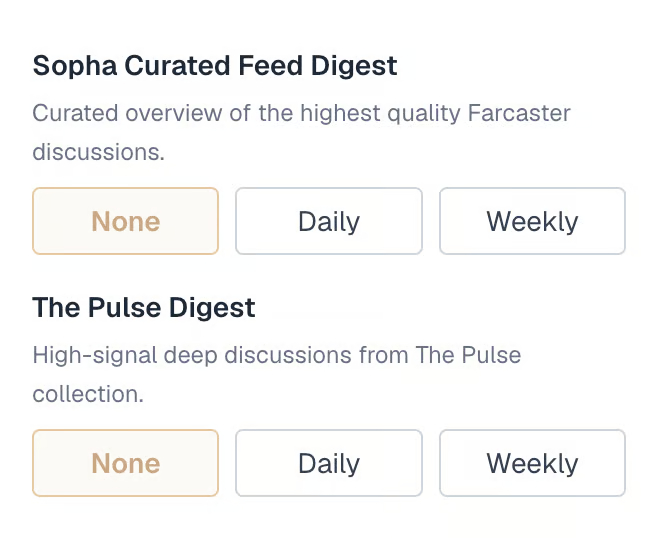Enable daily Sopha curated feed emails

329,221
